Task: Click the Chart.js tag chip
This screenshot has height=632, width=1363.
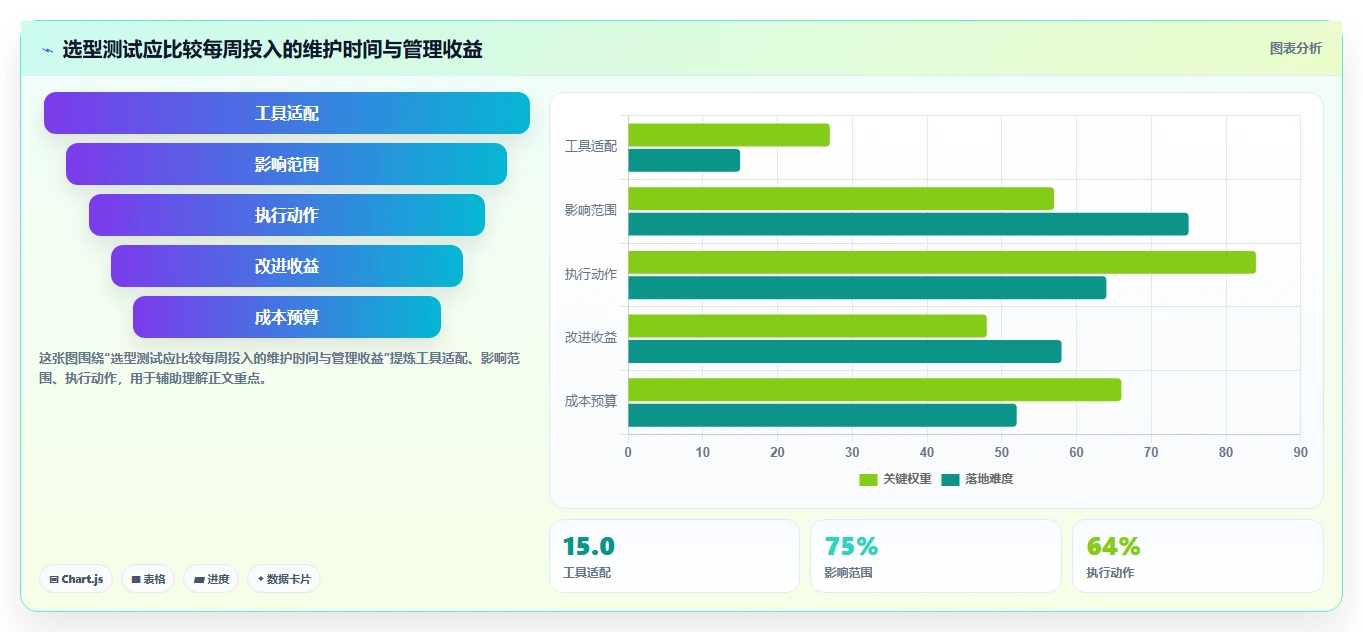Action: click(x=76, y=579)
